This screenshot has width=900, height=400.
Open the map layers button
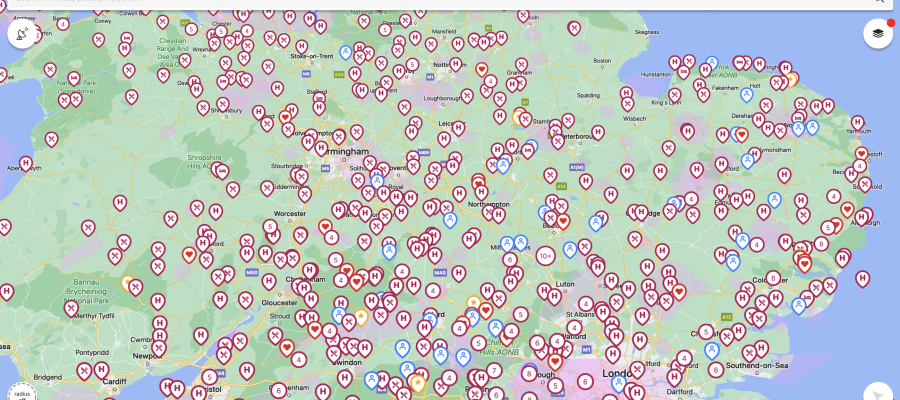(878, 34)
